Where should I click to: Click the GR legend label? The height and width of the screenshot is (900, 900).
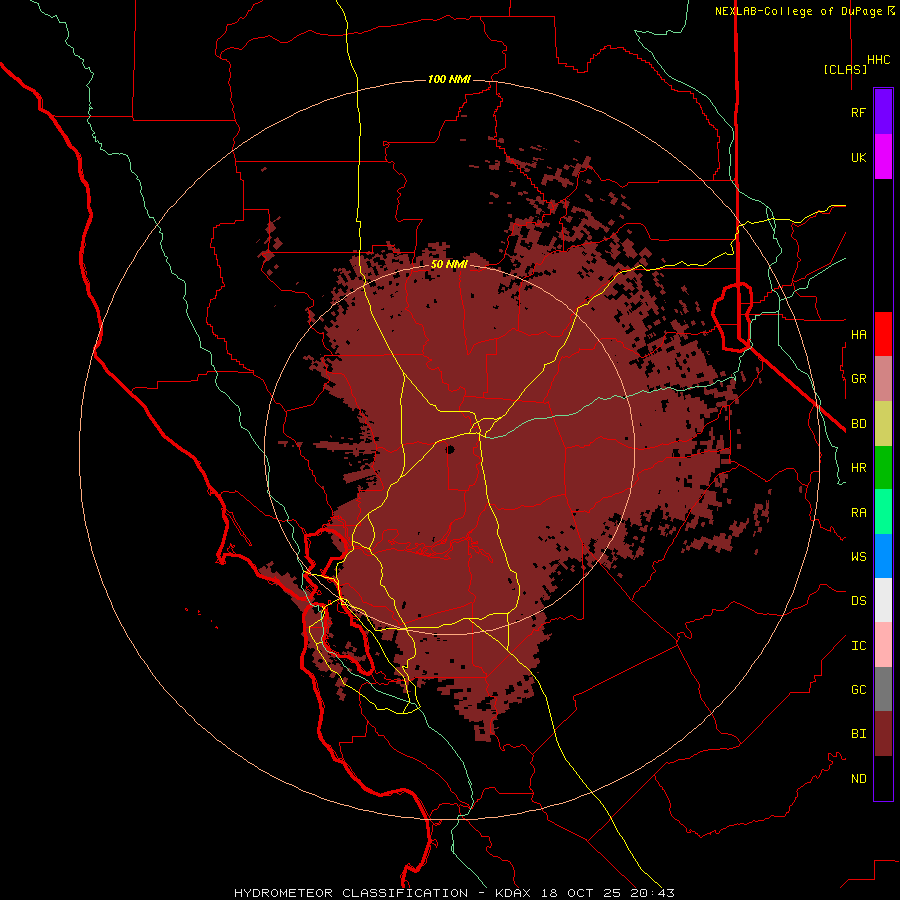(858, 379)
